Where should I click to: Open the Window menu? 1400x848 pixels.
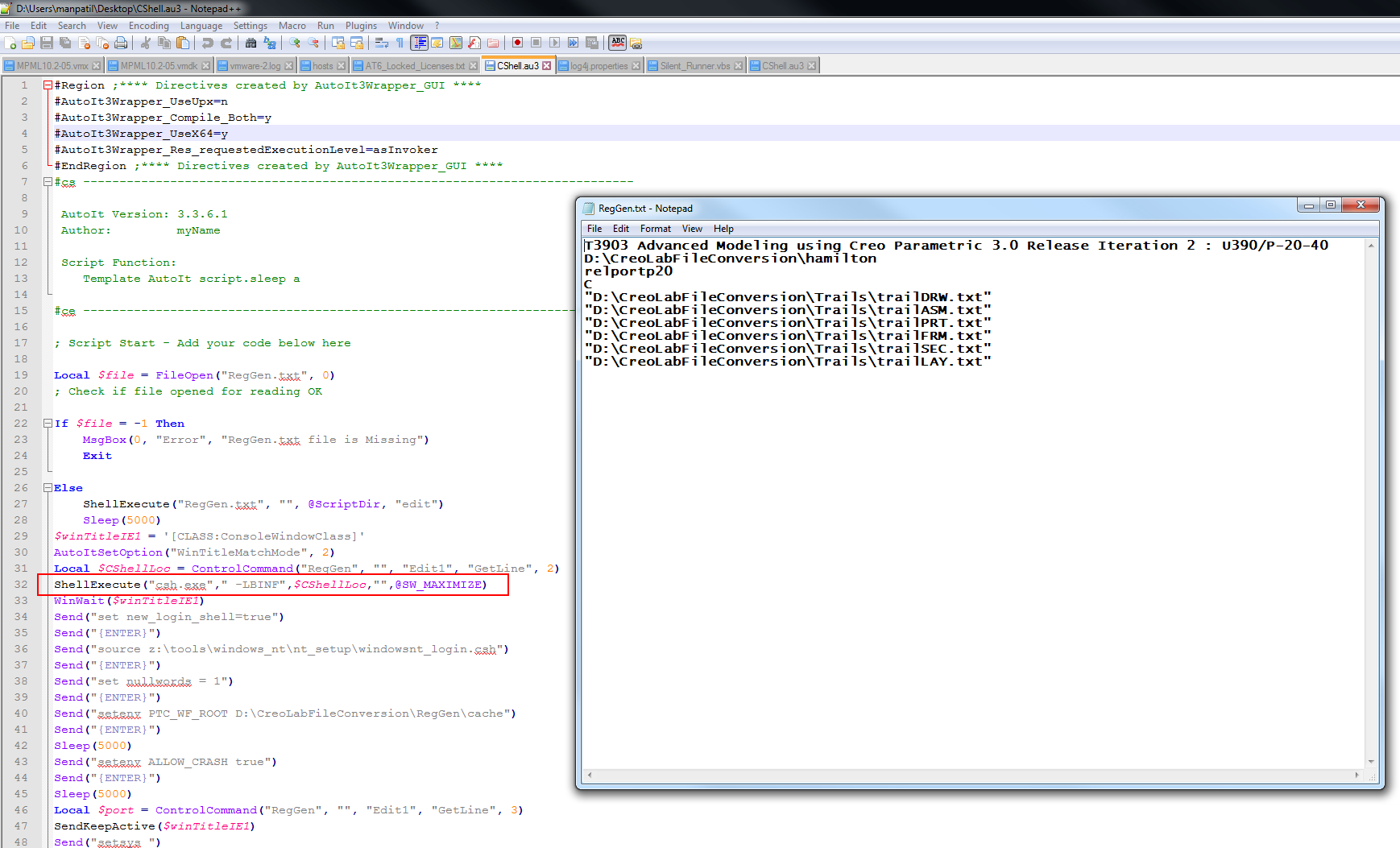pyautogui.click(x=406, y=26)
